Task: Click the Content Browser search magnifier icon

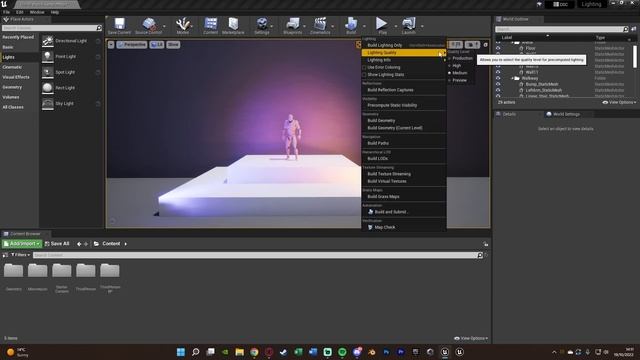Action: pos(480,255)
